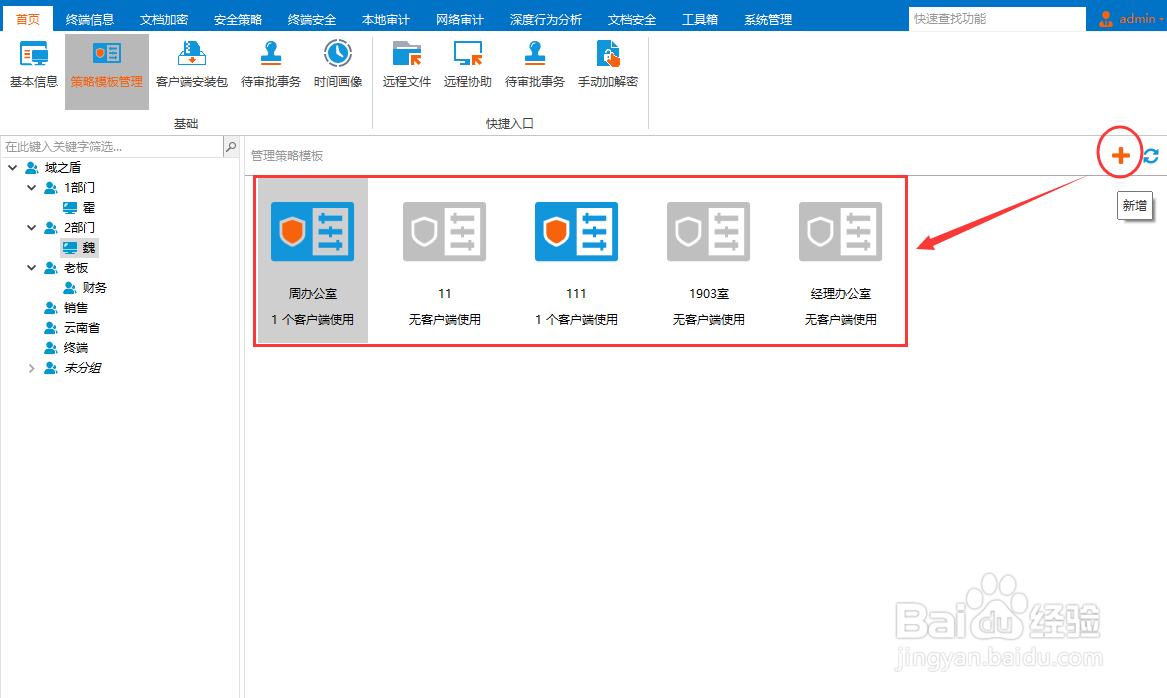Switch to the 文档加密 tab
This screenshot has width=1167, height=698.
pyautogui.click(x=164, y=19)
